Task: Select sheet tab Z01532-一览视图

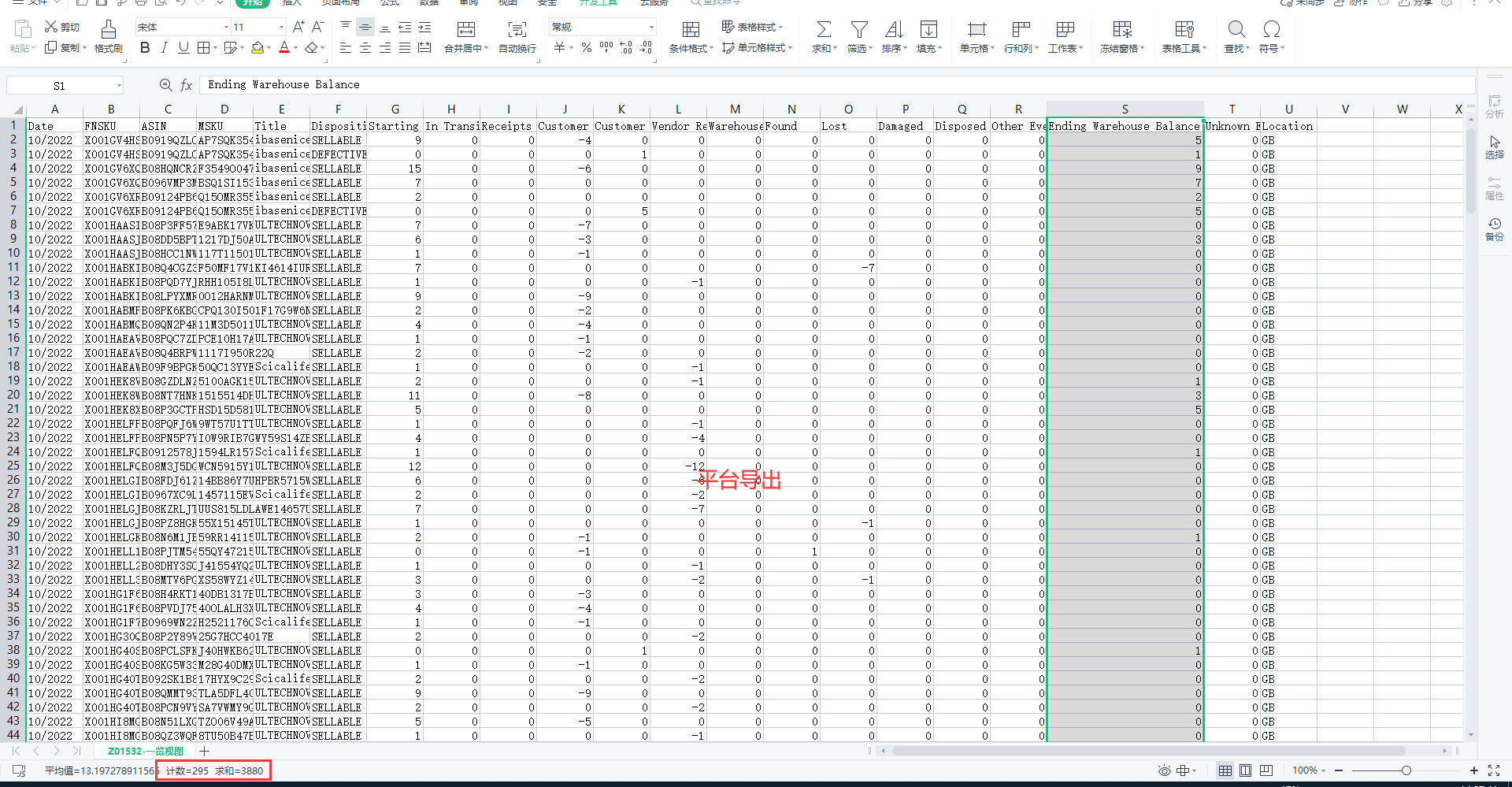Action: (x=146, y=752)
